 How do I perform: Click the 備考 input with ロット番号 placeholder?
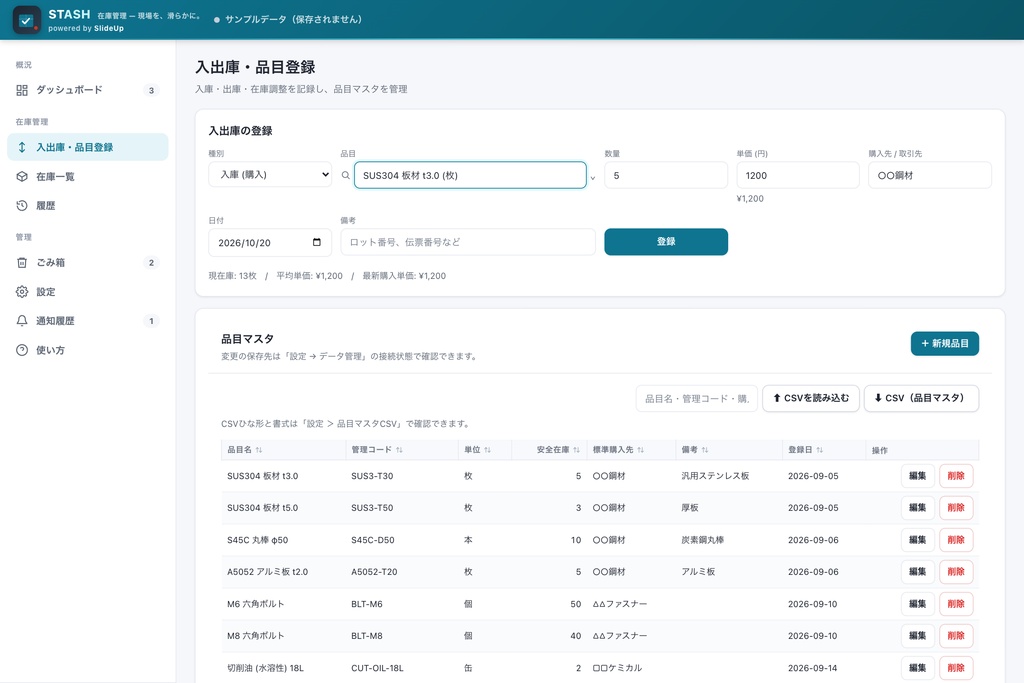pos(468,242)
